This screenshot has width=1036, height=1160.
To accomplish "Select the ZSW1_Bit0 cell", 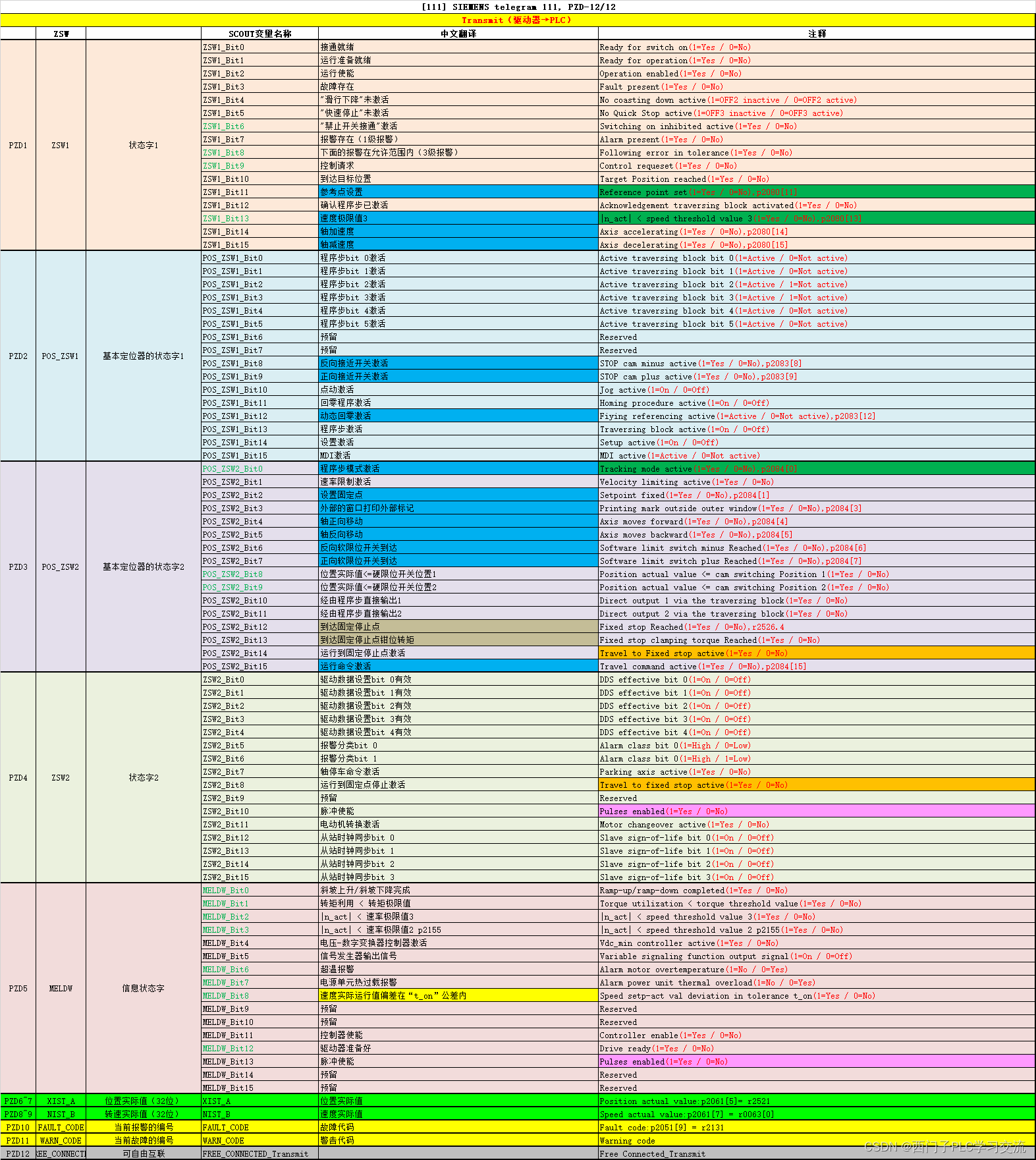I will tap(259, 47).
